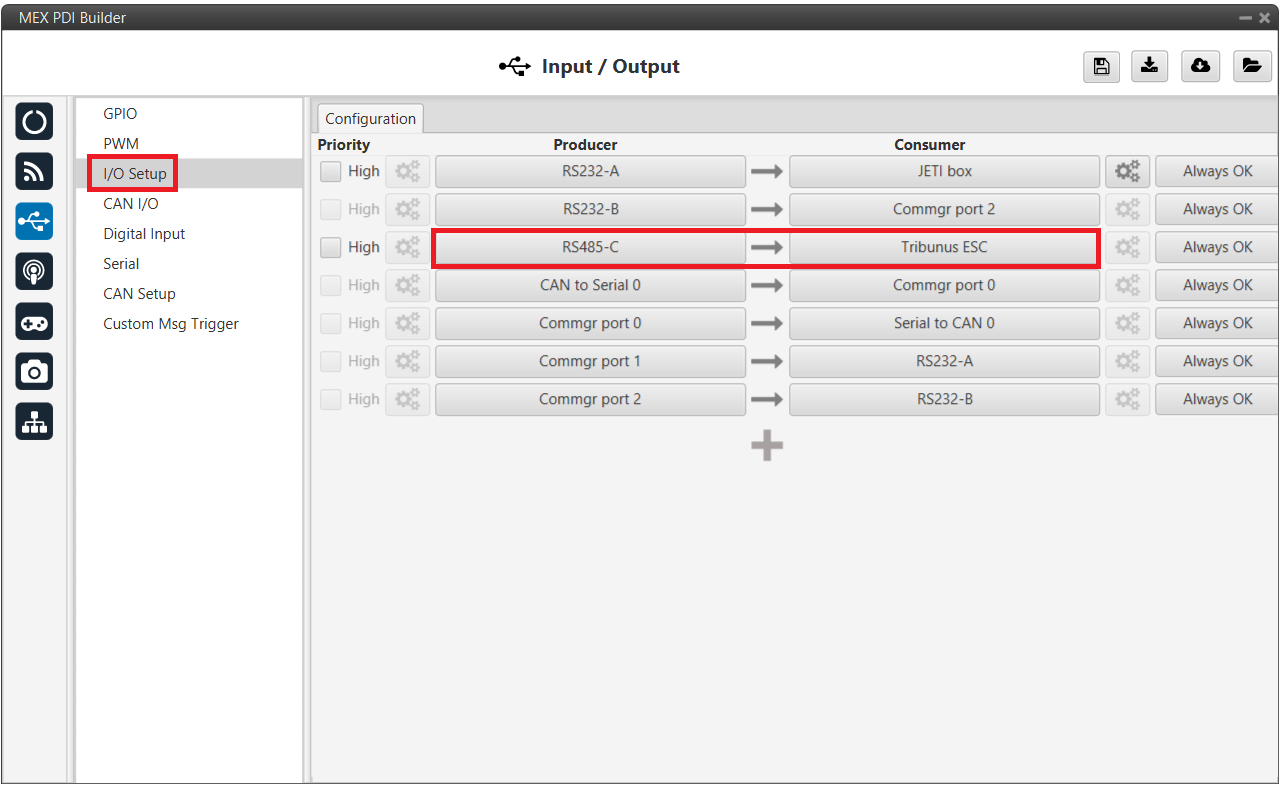The image size is (1283, 787).
Task: Click the Commgr port 1 producer button
Action: (590, 361)
